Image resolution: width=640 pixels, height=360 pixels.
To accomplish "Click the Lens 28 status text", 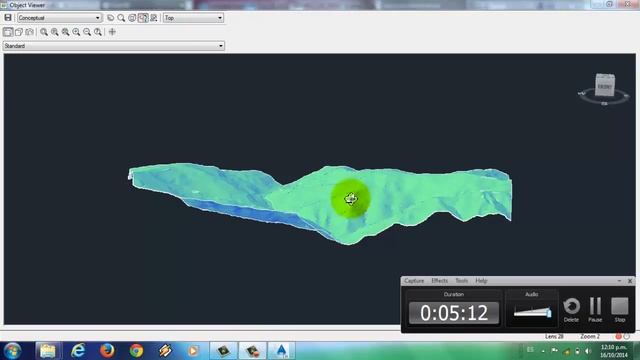I will (554, 336).
